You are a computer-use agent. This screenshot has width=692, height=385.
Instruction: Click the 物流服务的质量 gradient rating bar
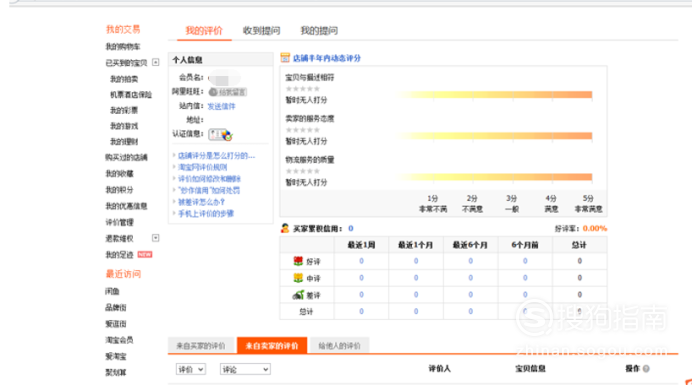pos(493,177)
